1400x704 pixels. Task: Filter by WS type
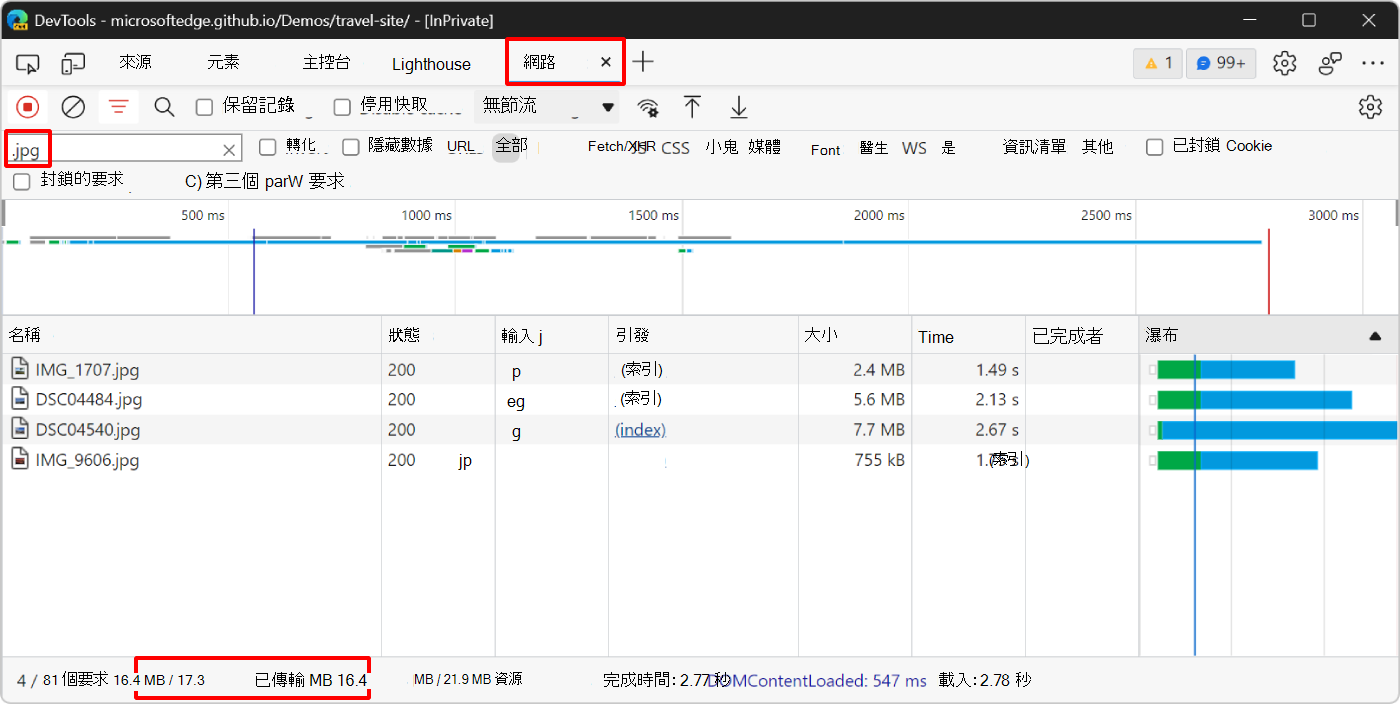tap(914, 148)
